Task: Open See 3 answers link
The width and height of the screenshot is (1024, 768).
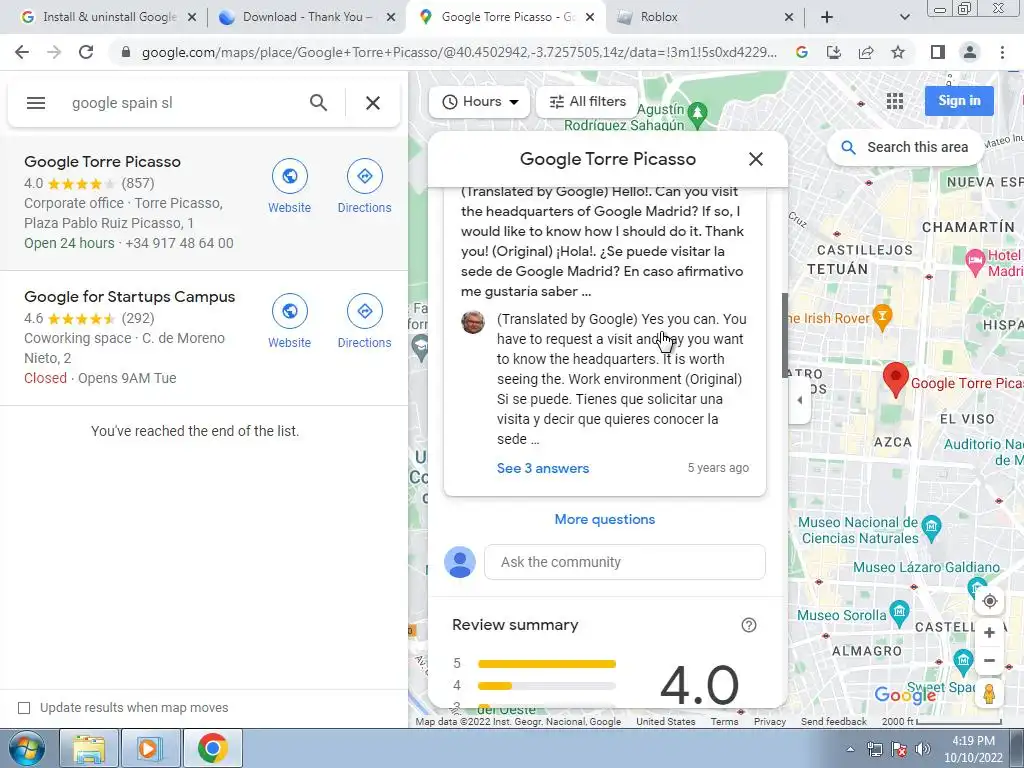Action: click(543, 468)
